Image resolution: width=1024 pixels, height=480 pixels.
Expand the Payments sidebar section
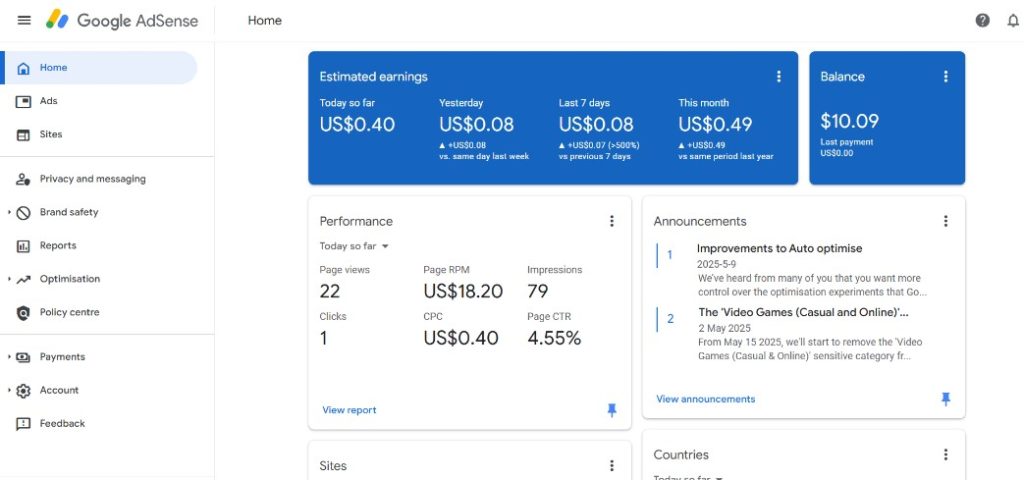9,357
